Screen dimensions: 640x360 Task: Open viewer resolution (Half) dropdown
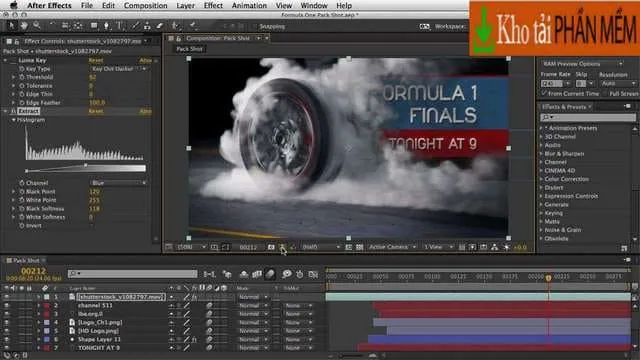pyautogui.click(x=321, y=247)
